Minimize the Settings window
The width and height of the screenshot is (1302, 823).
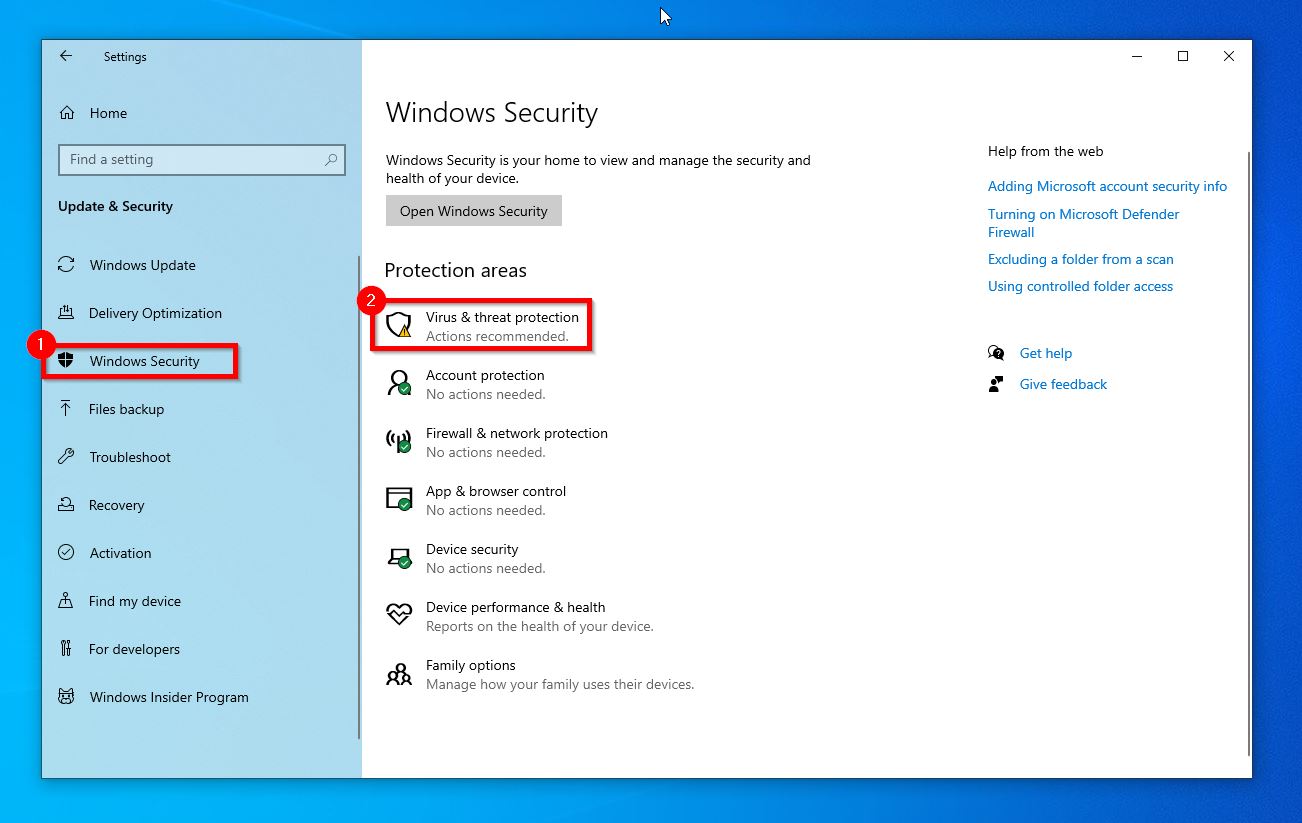pos(1137,56)
